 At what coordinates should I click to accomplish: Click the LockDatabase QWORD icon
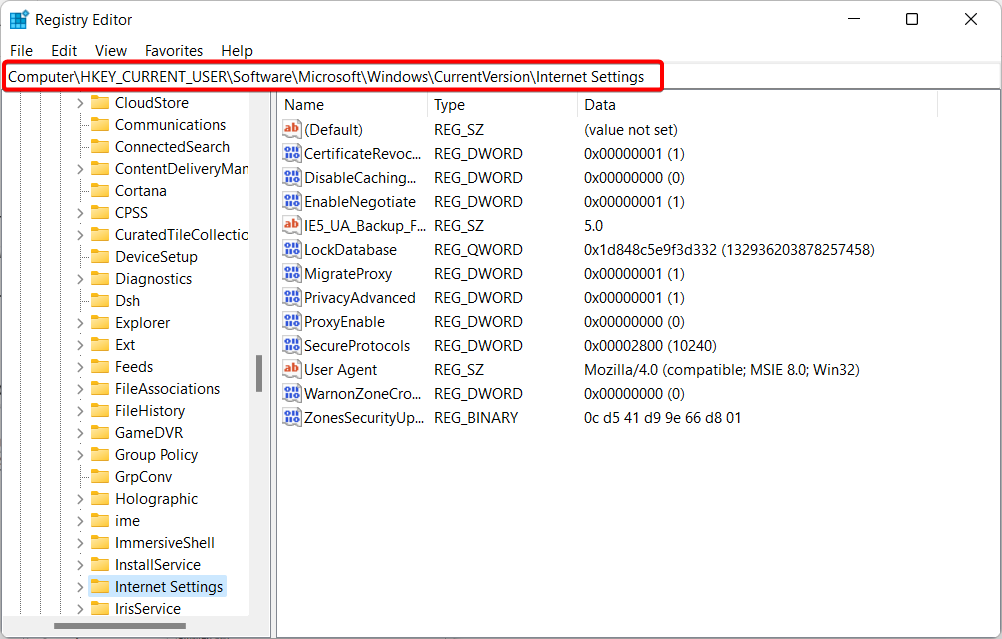291,249
